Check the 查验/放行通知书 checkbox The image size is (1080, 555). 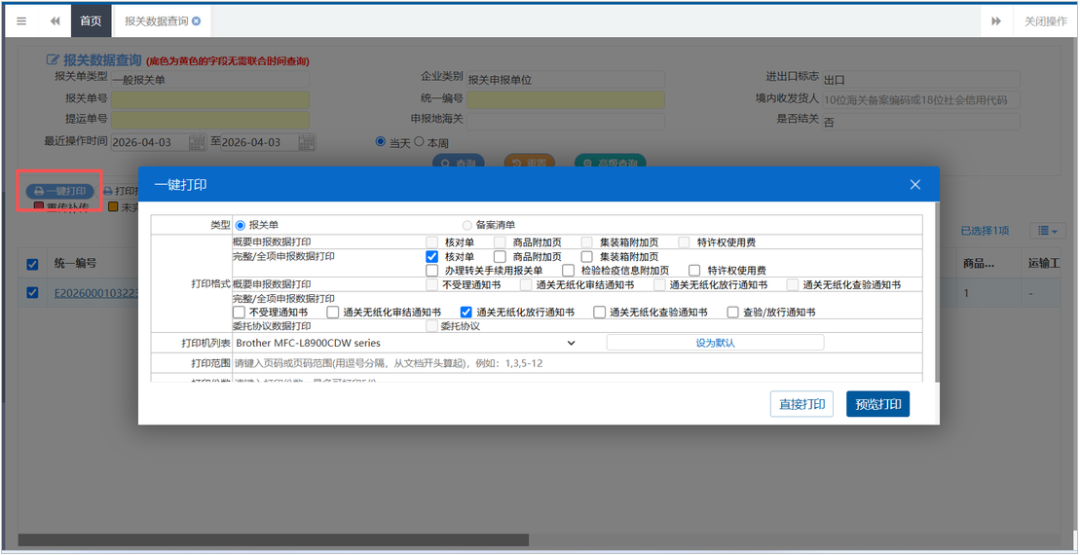(733, 312)
